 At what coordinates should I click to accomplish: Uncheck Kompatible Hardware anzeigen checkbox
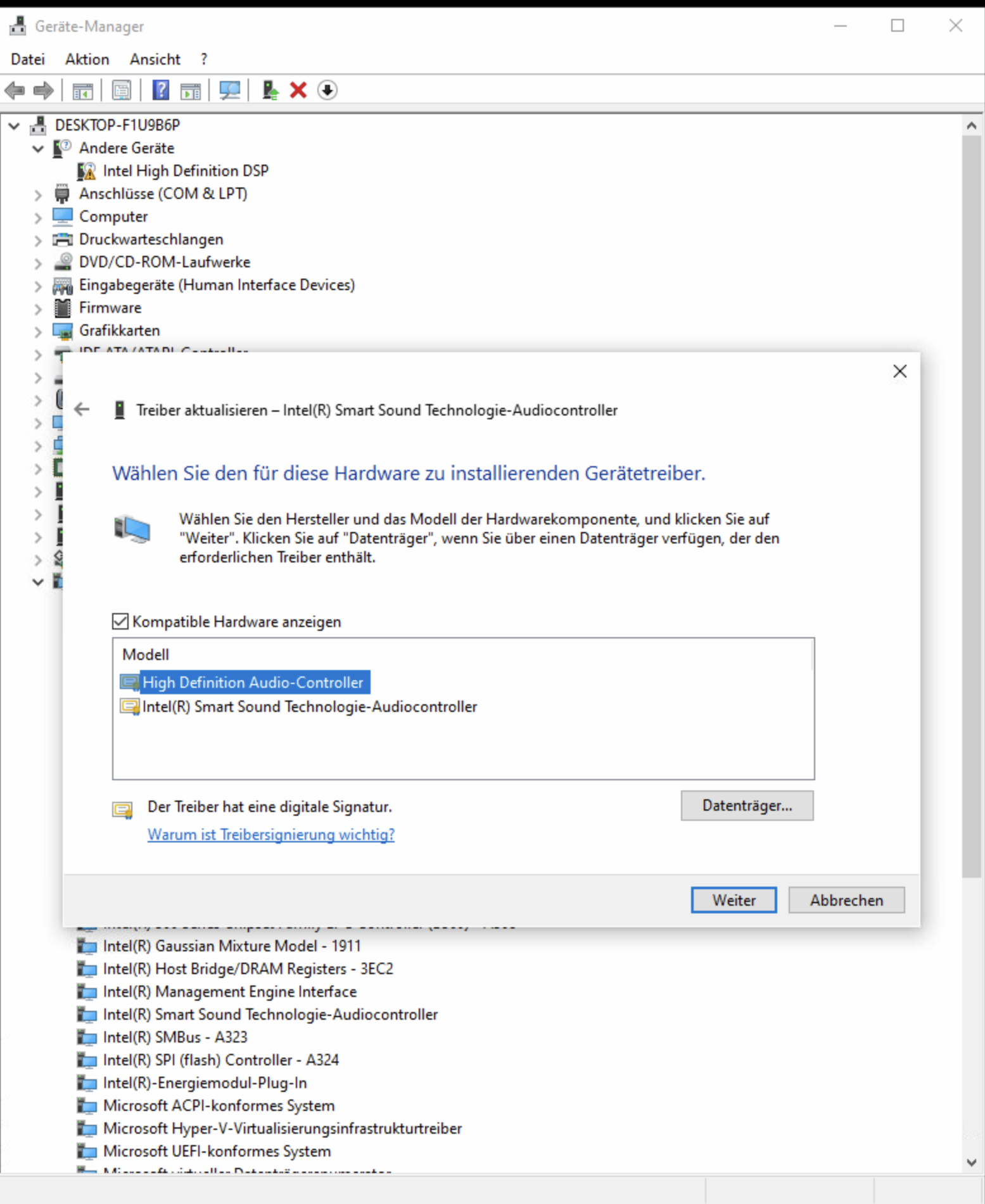(120, 621)
